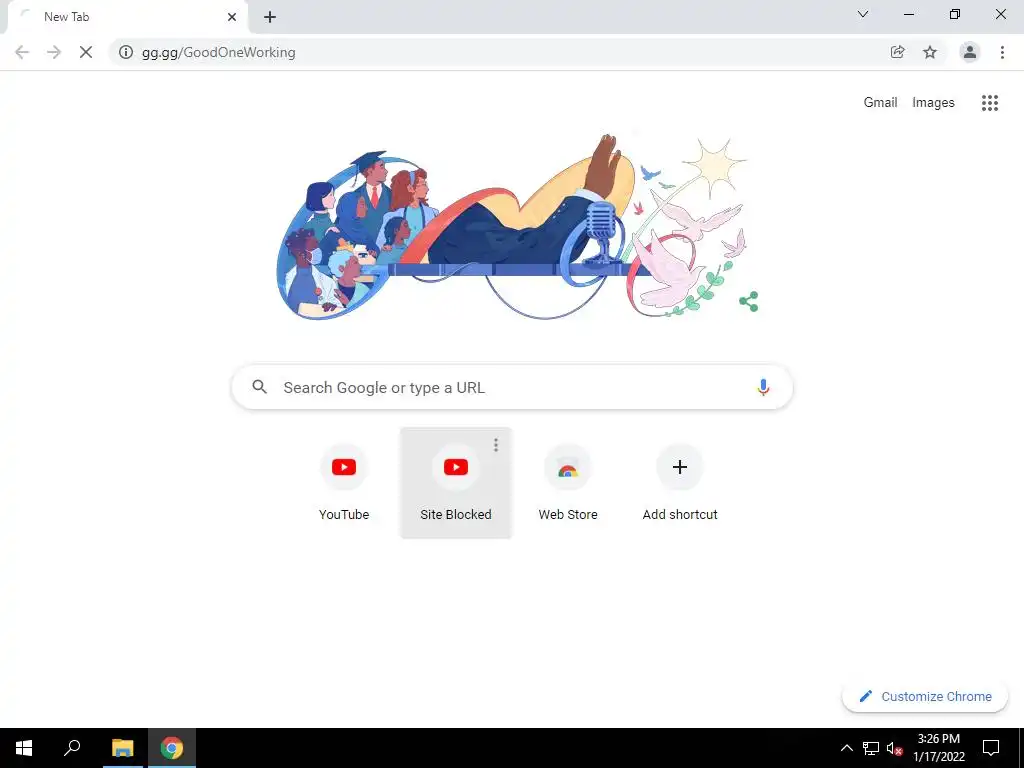Click Customize Chrome button
Viewport: 1024px width, 768px height.
(925, 696)
